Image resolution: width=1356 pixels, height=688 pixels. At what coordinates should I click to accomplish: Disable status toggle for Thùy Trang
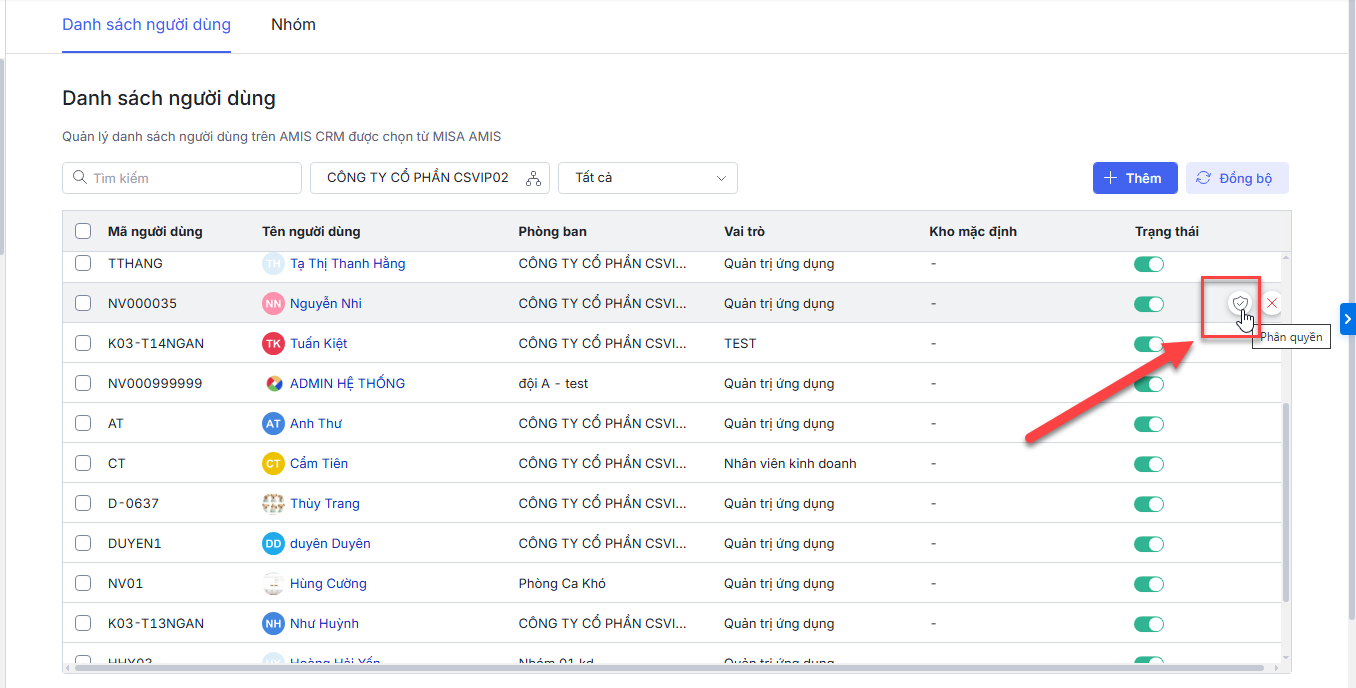pos(1149,503)
